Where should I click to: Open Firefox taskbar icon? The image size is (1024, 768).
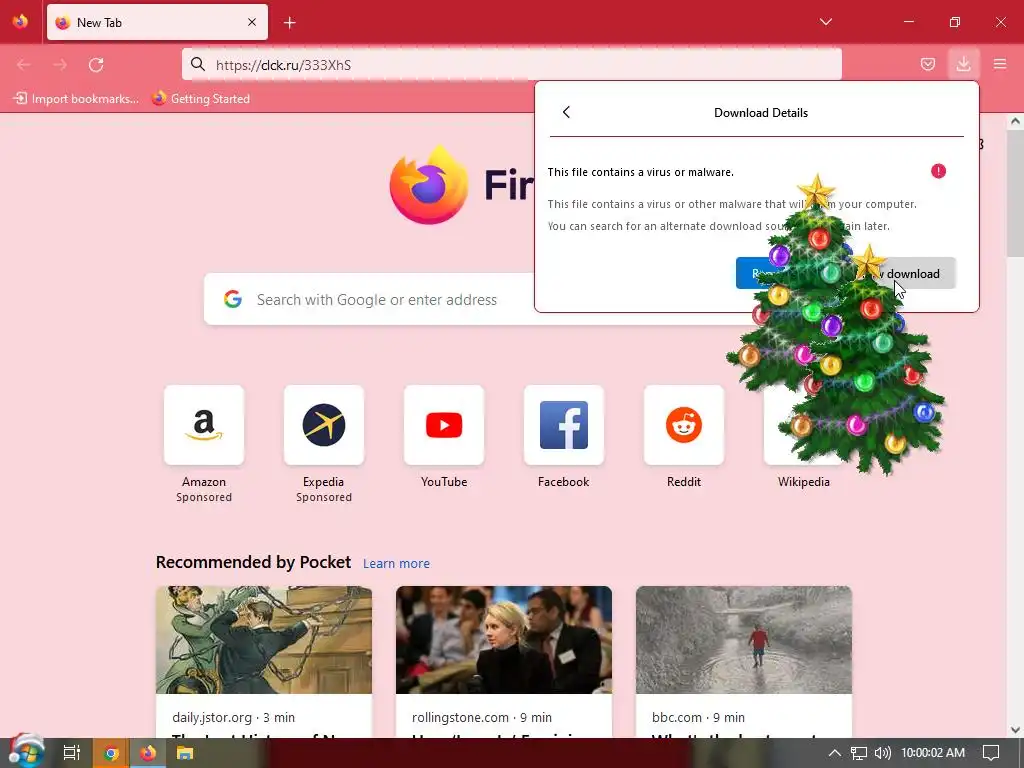148,753
